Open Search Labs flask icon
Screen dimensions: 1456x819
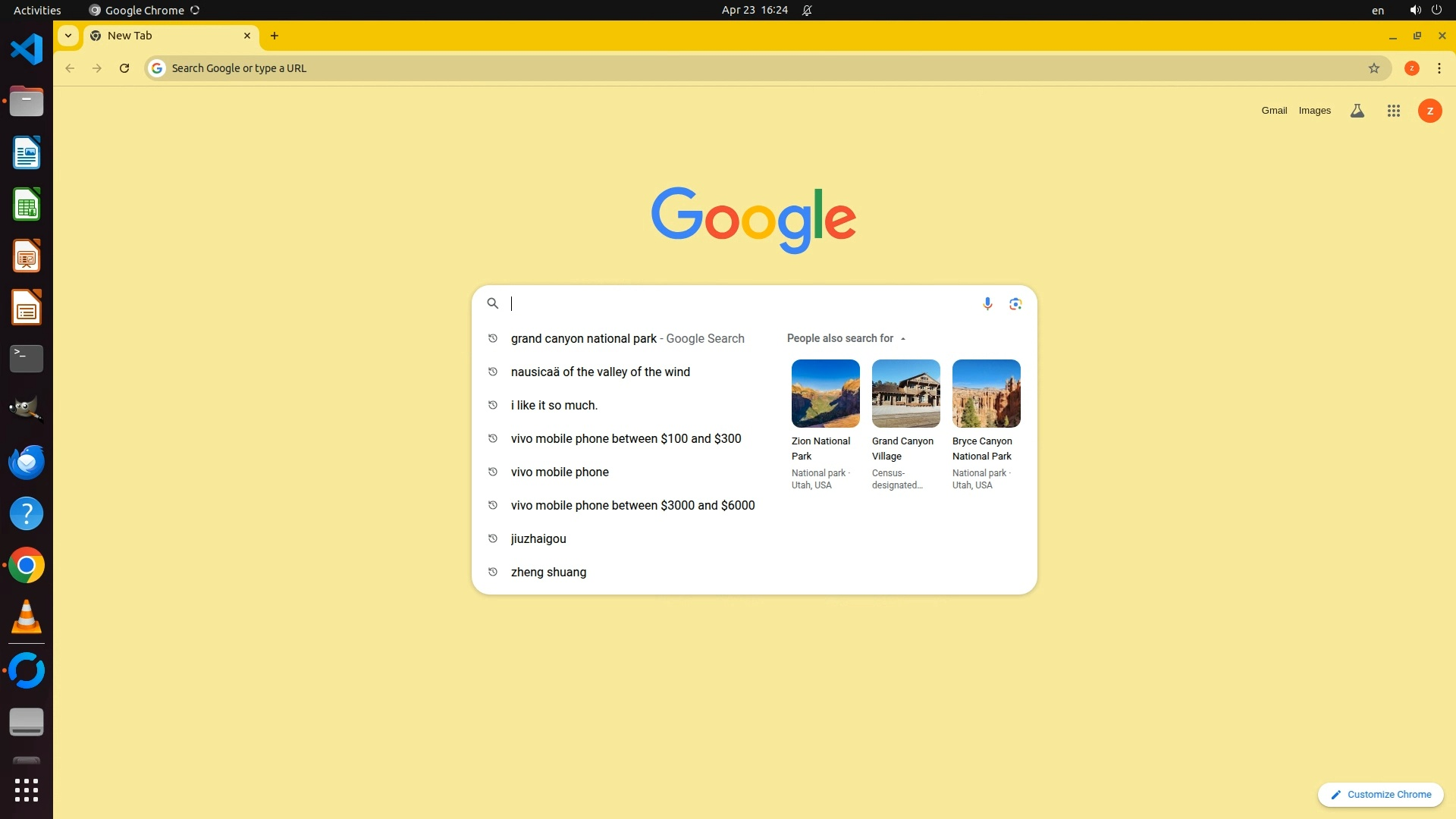[x=1357, y=111]
